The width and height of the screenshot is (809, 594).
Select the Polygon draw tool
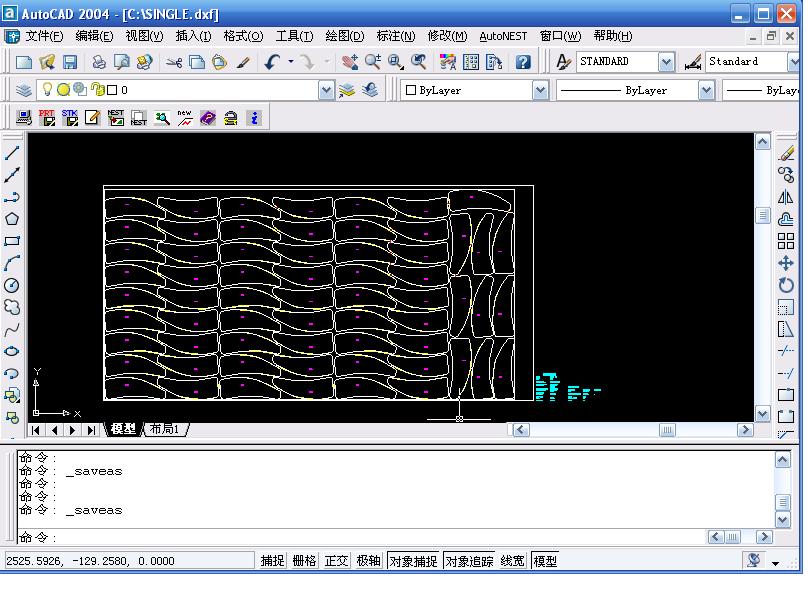12,219
